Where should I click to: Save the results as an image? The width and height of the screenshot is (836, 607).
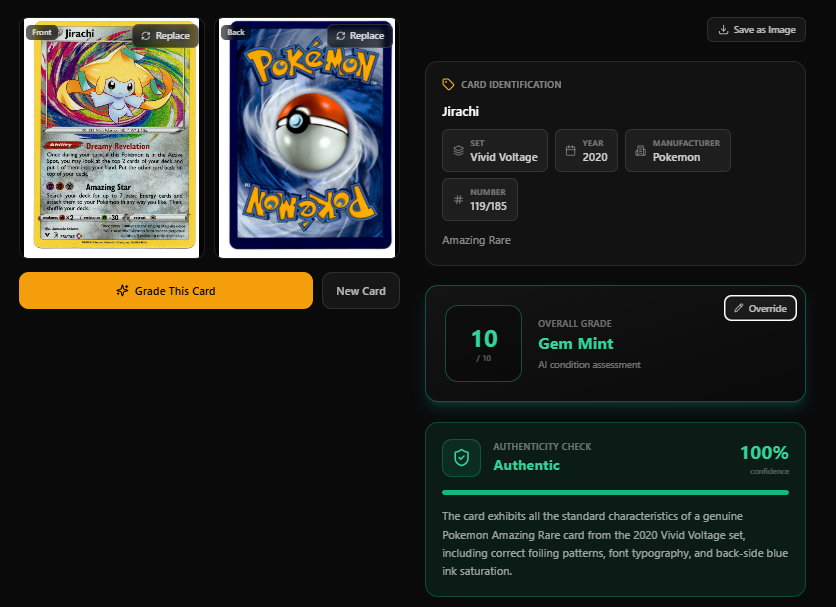pos(756,30)
